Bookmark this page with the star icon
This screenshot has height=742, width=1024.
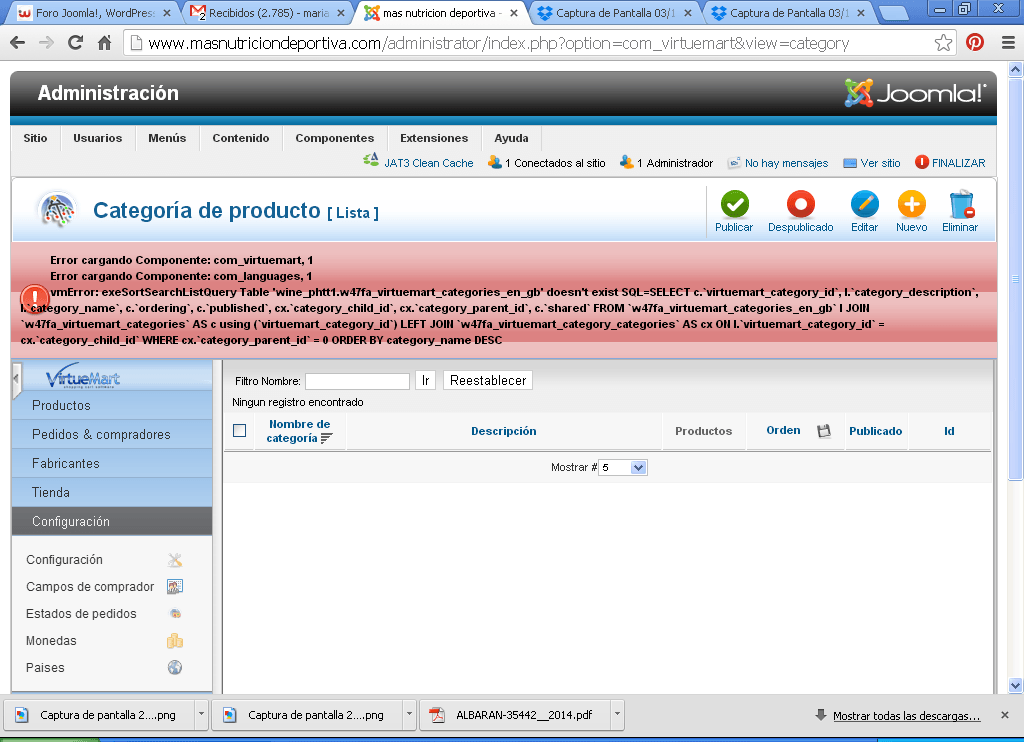click(943, 43)
